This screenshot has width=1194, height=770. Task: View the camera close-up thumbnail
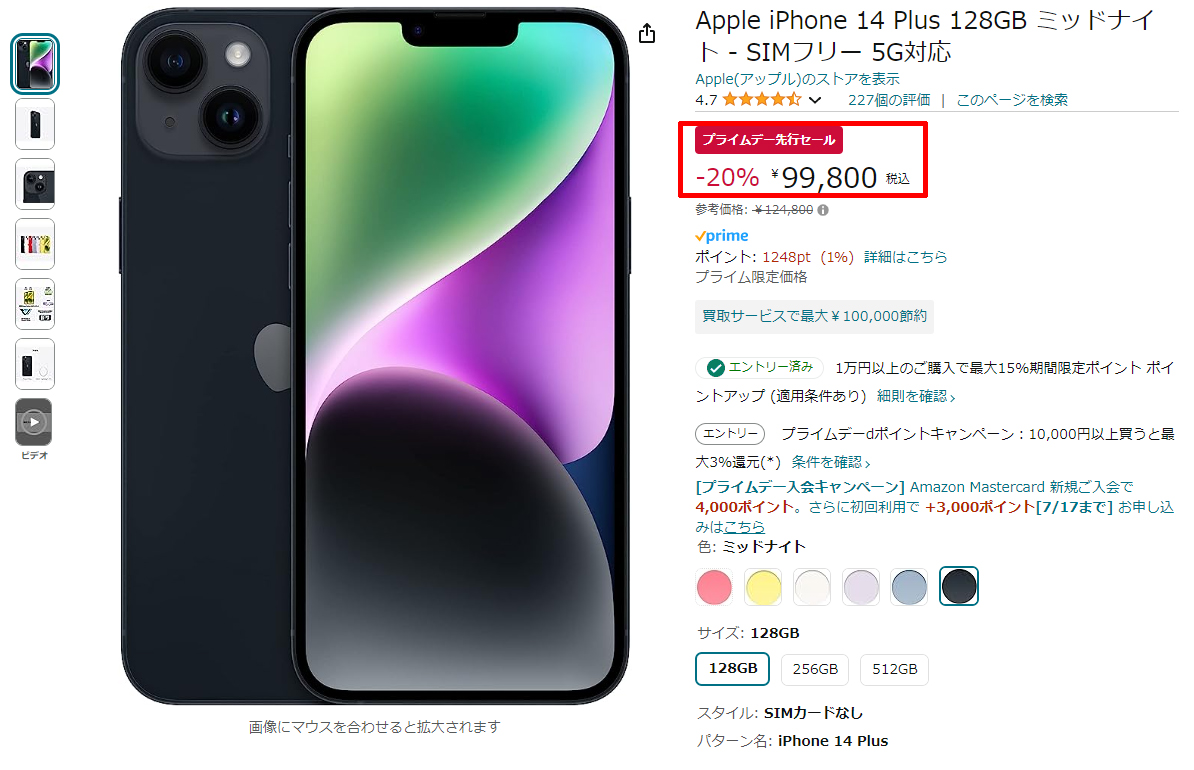pyautogui.click(x=35, y=184)
